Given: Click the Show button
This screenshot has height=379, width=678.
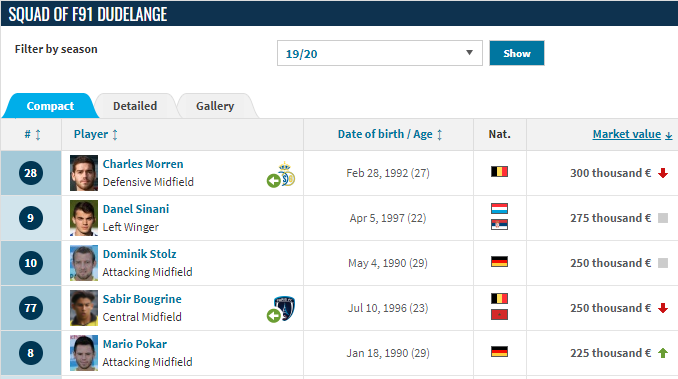Looking at the screenshot, I should [517, 53].
